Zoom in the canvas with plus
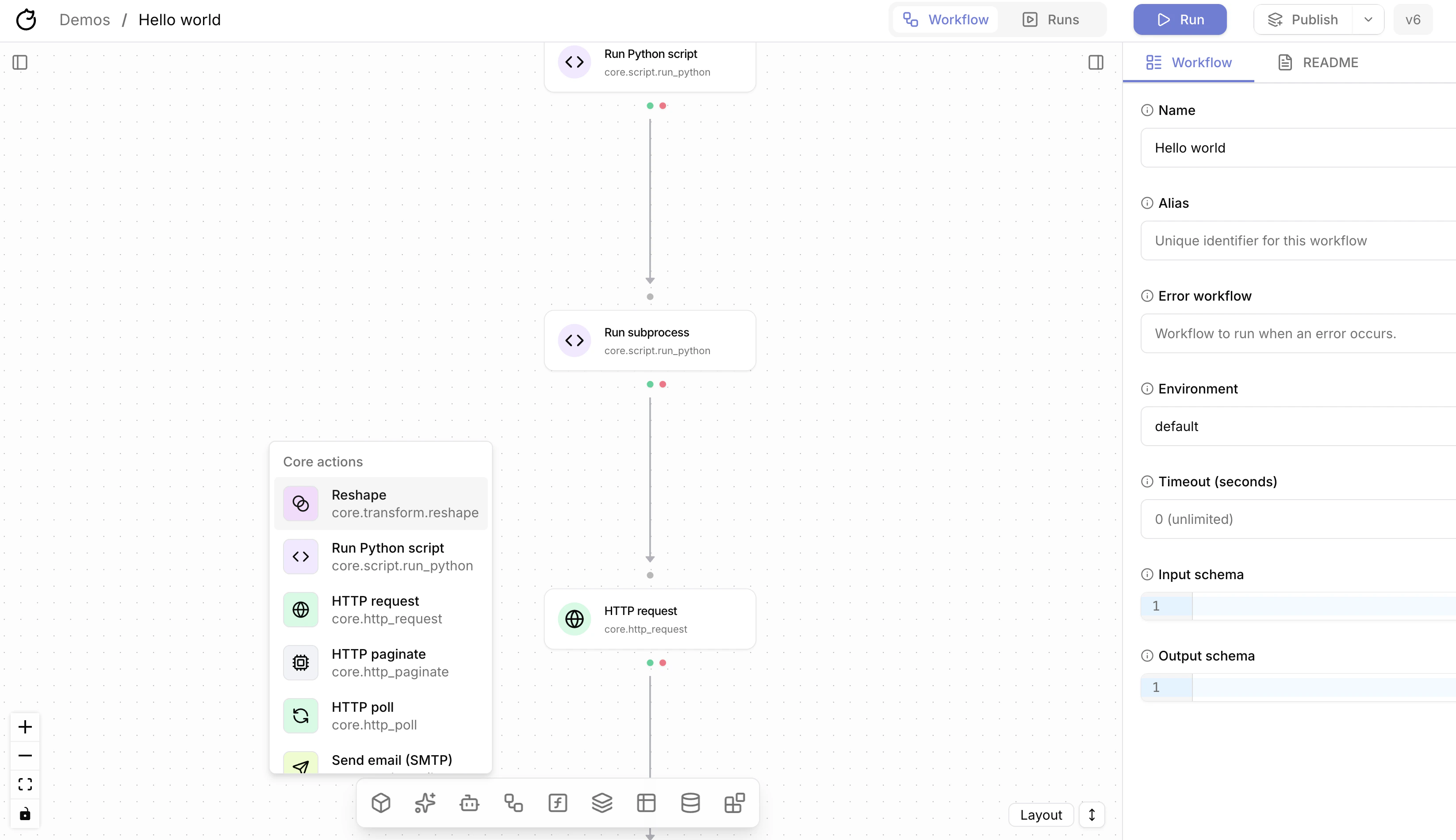 (x=25, y=727)
